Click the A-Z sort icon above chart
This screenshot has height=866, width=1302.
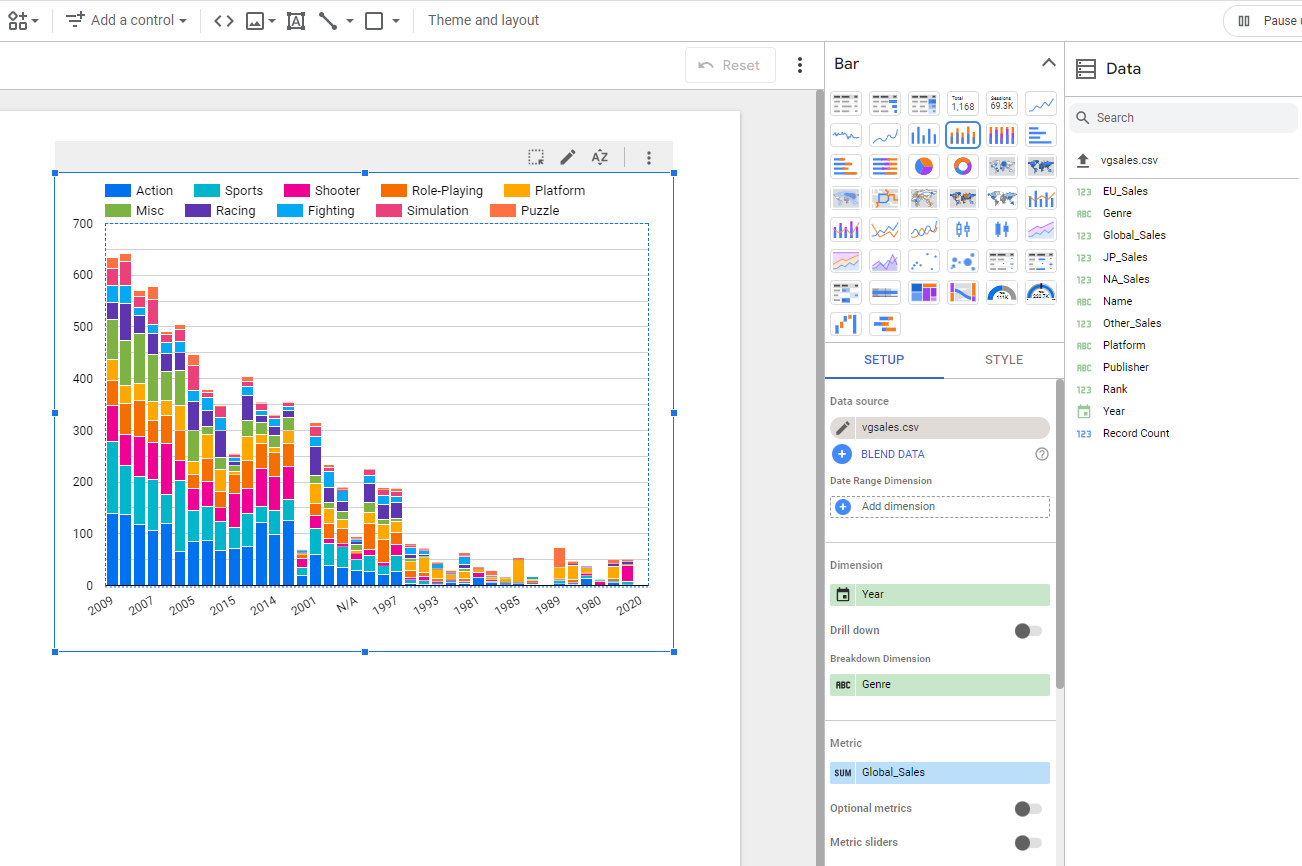pyautogui.click(x=600, y=157)
